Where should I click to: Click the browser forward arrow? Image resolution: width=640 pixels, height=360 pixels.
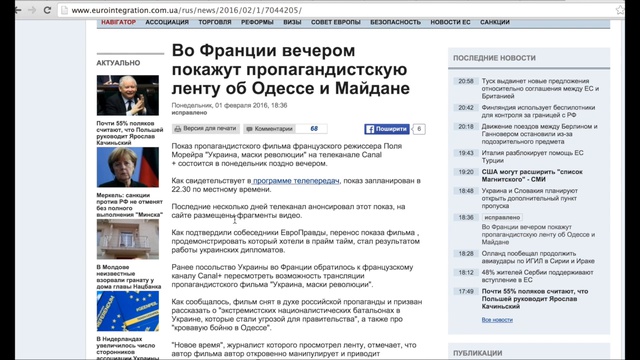click(x=32, y=10)
